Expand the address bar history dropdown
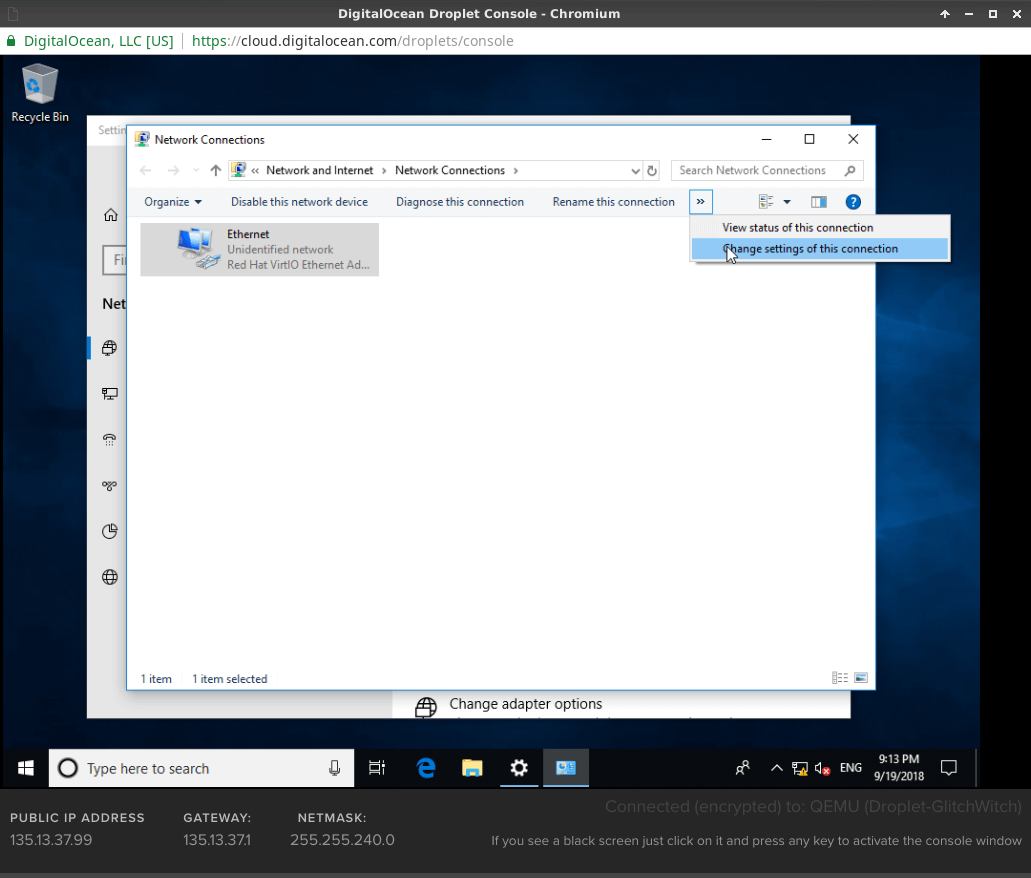The height and width of the screenshot is (878, 1031). [x=636, y=171]
